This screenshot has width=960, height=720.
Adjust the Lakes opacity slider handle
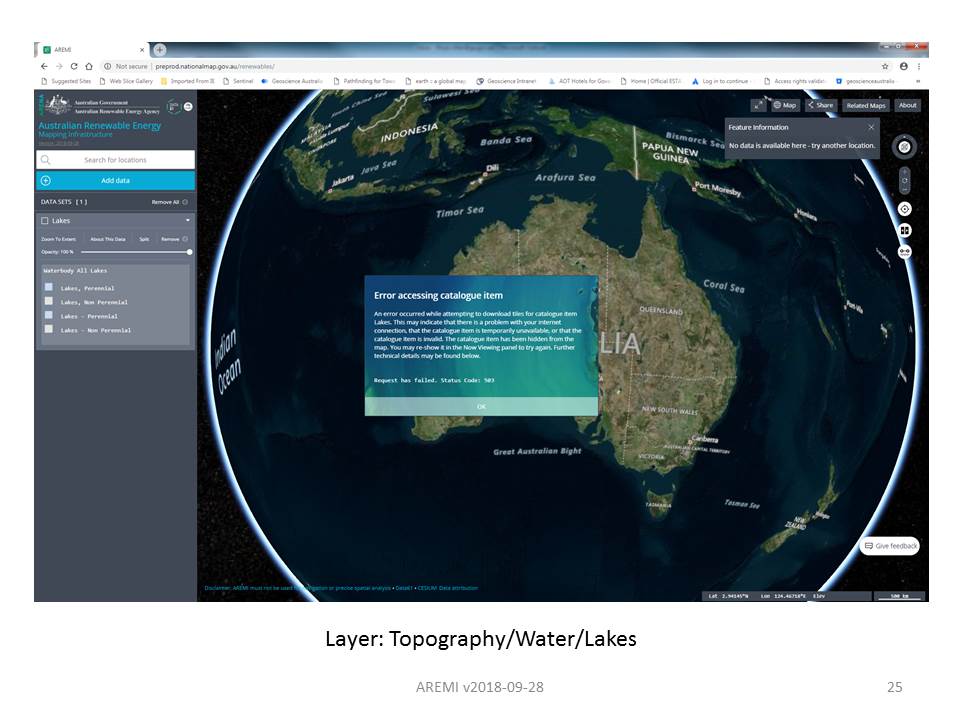190,252
